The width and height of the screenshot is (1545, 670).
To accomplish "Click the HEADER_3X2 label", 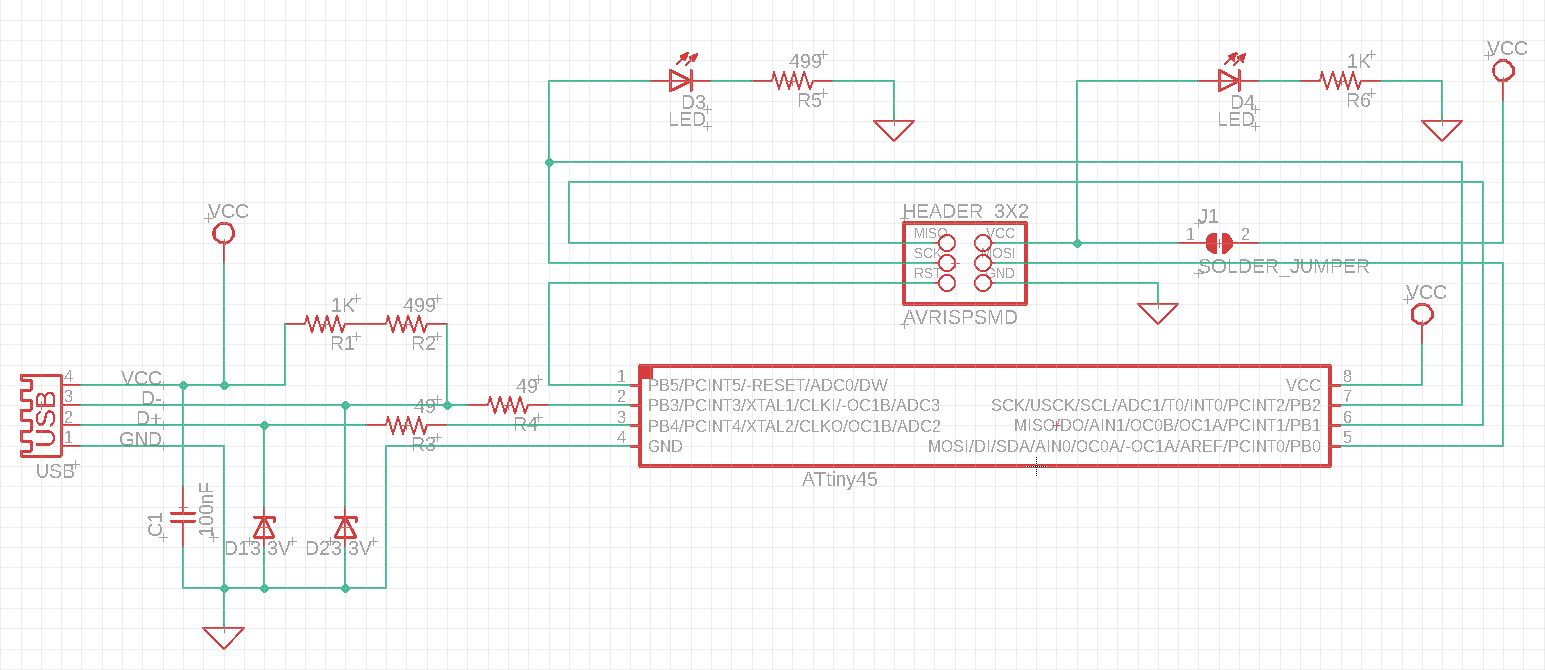I will 965,211.
